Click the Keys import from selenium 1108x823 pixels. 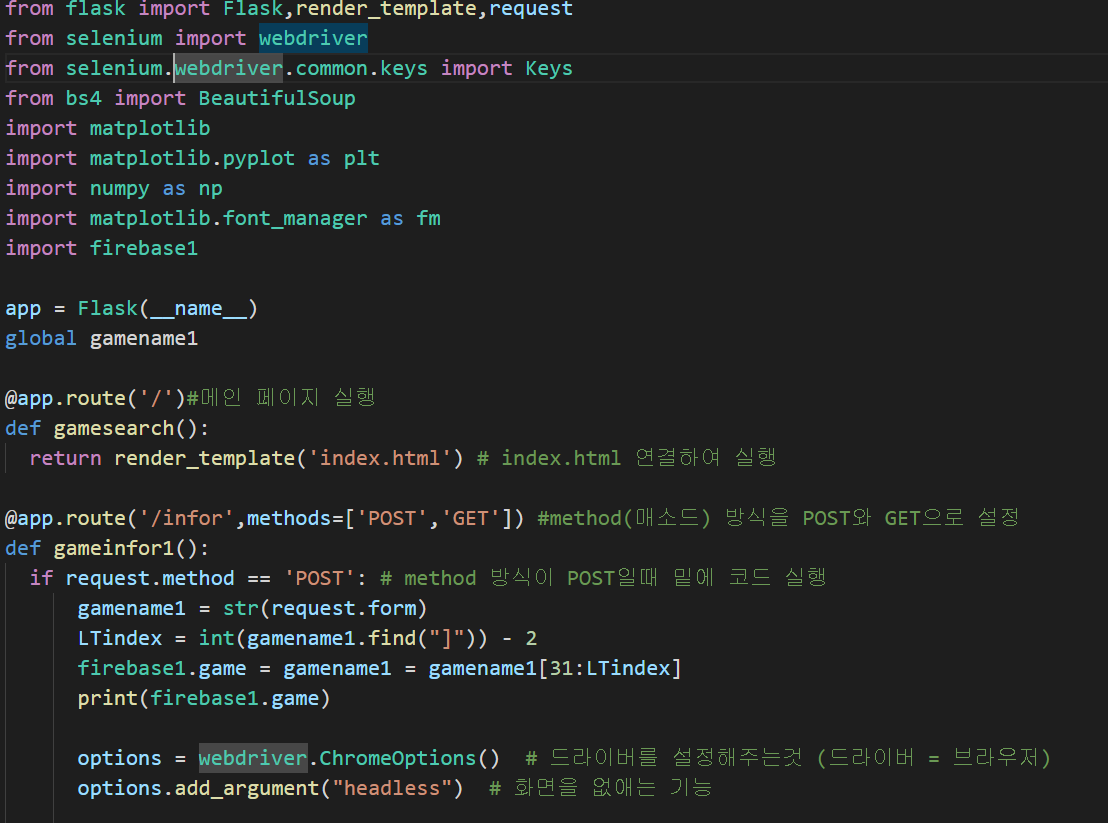[548, 68]
